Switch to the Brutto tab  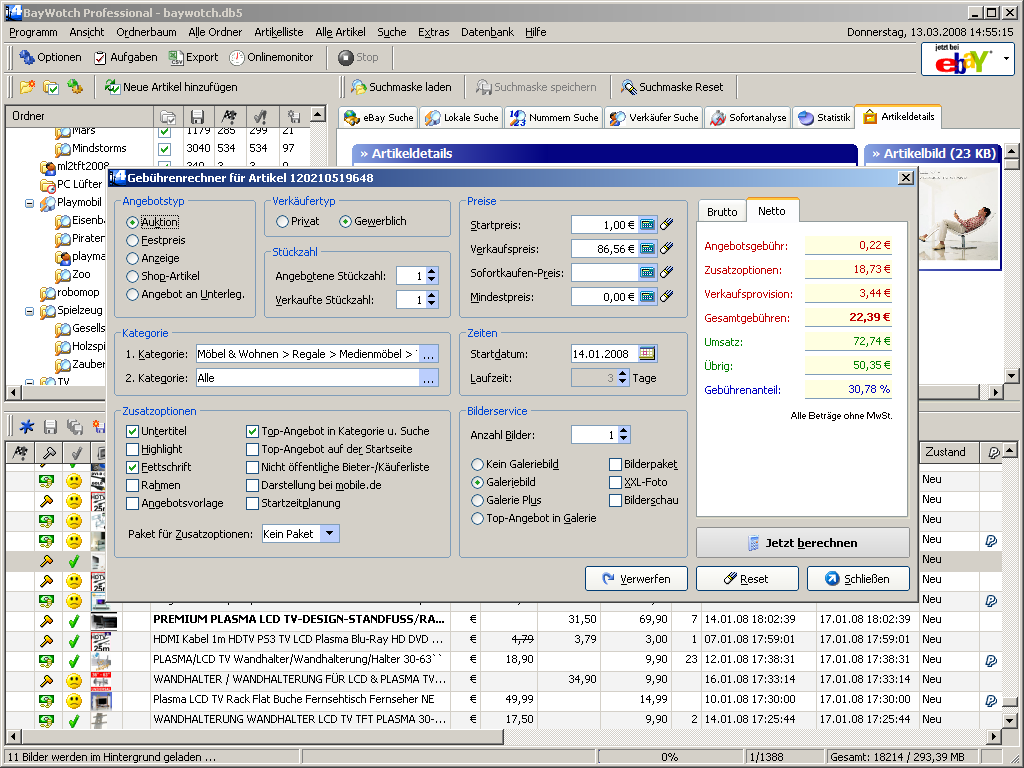(x=722, y=212)
